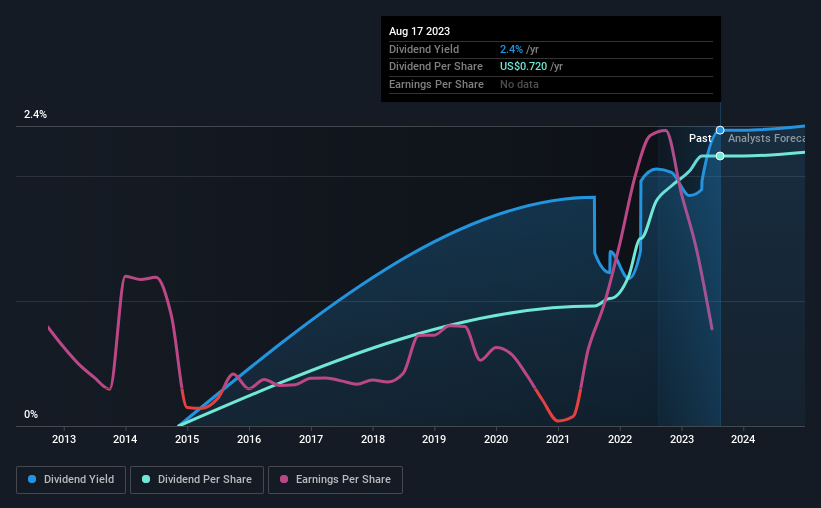Click the blue Dividend Yield legend dot
Image resolution: width=821 pixels, height=508 pixels.
[x=32, y=479]
